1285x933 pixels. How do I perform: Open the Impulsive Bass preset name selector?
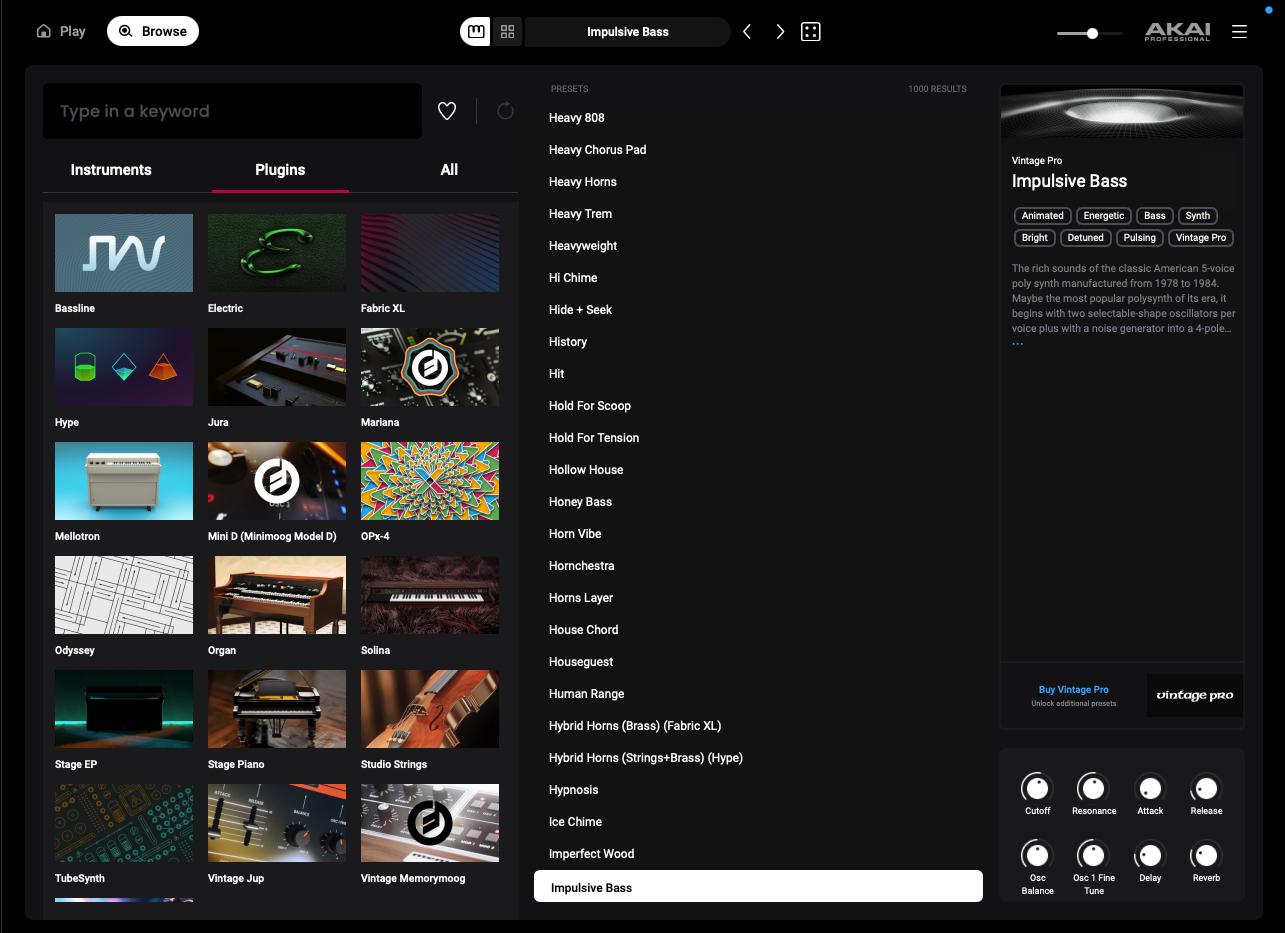[627, 32]
